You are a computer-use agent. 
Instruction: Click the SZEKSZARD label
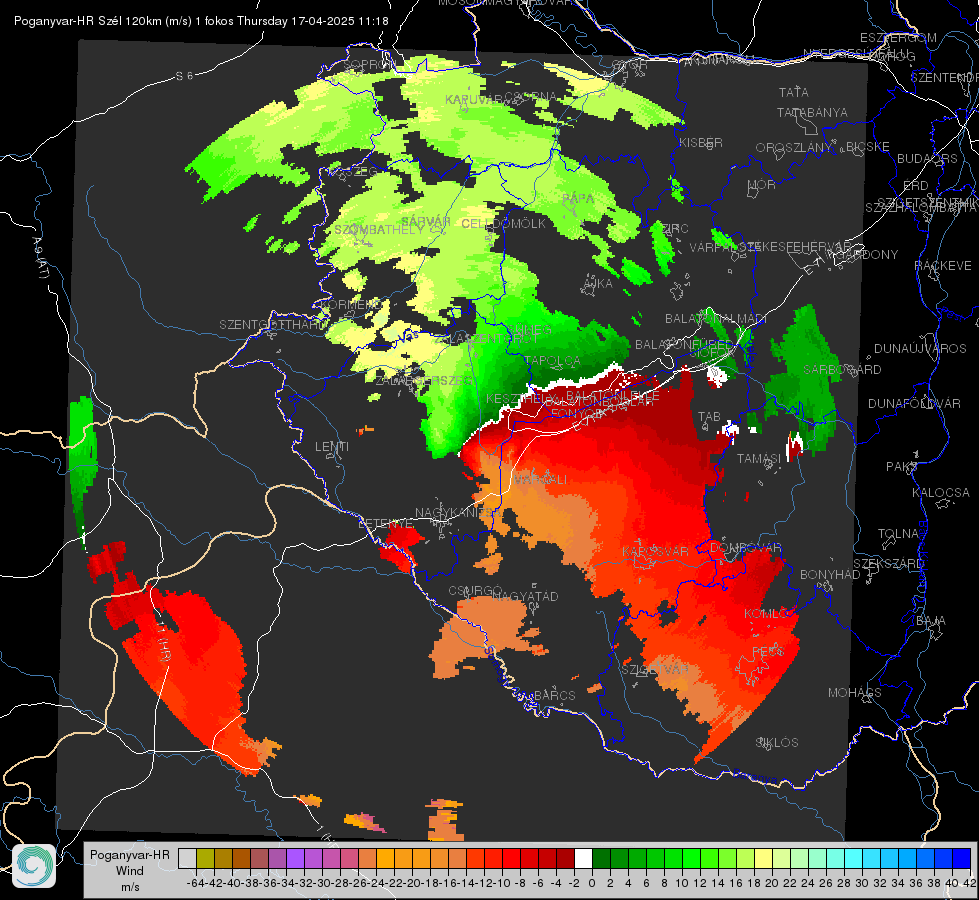point(888,564)
